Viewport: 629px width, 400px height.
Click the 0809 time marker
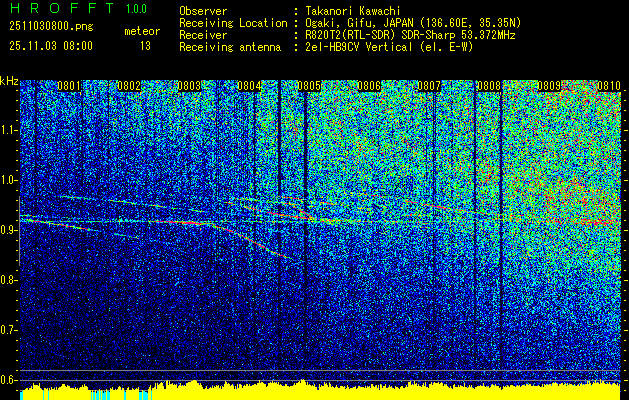549,86
